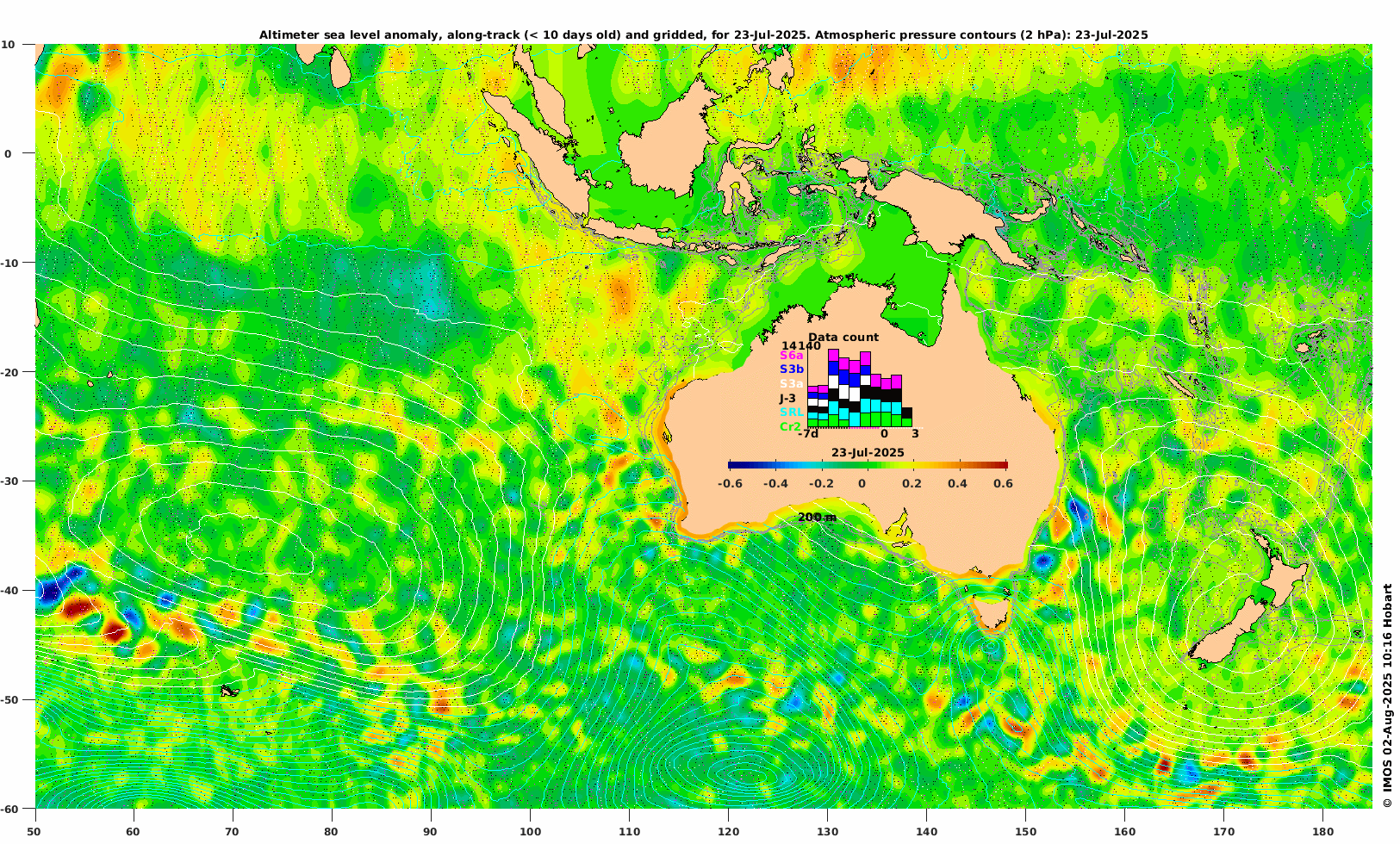The width and height of the screenshot is (1400, 844).
Task: Click the longitude axis label "150"
Action: (1025, 832)
